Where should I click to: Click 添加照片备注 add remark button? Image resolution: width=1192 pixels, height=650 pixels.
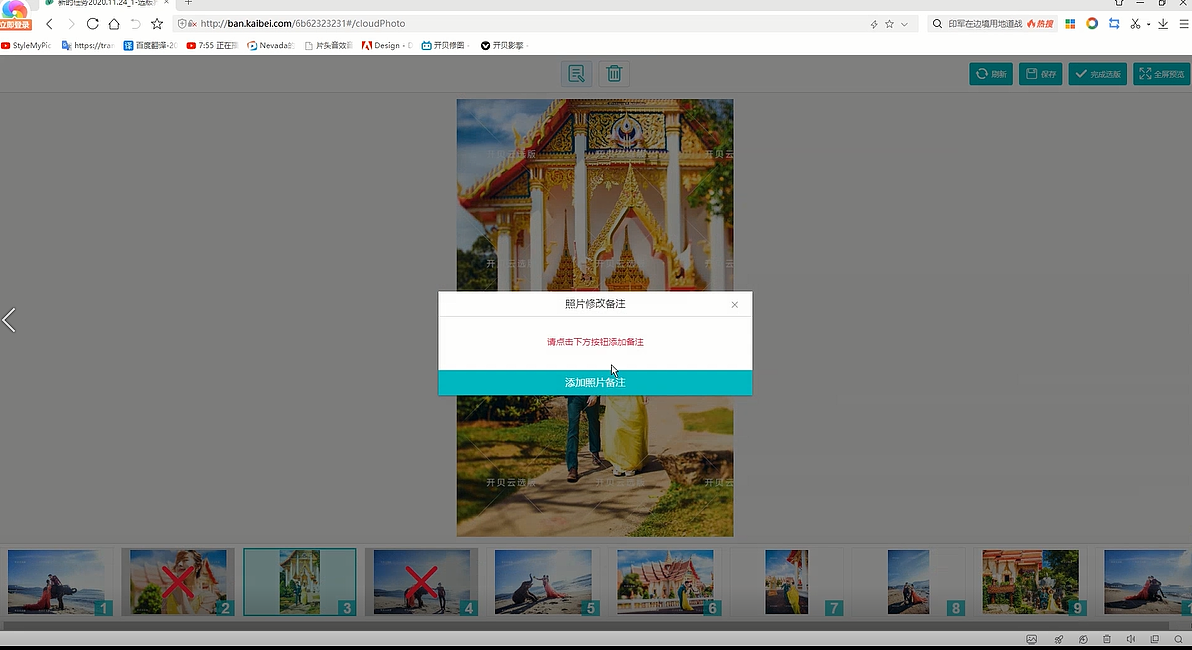tap(595, 382)
